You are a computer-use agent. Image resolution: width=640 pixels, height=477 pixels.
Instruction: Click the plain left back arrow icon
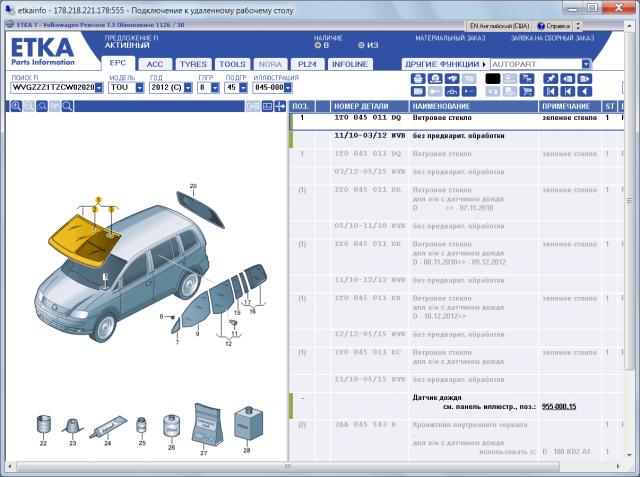(x=584, y=91)
